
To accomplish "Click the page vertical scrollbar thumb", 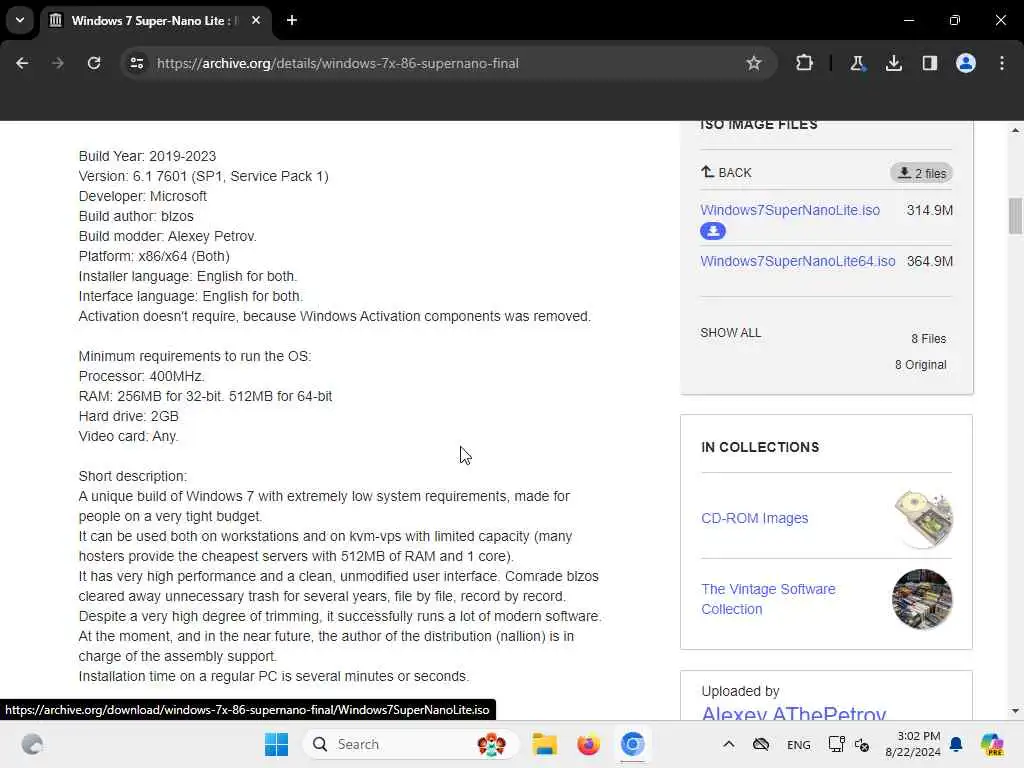I will click(1015, 216).
